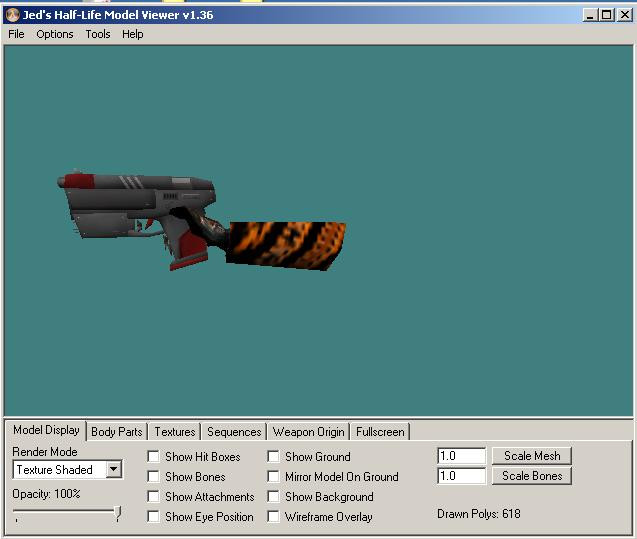Viewport: 637px width, 539px height.
Task: Click the Scale Mesh button
Action: pos(532,456)
